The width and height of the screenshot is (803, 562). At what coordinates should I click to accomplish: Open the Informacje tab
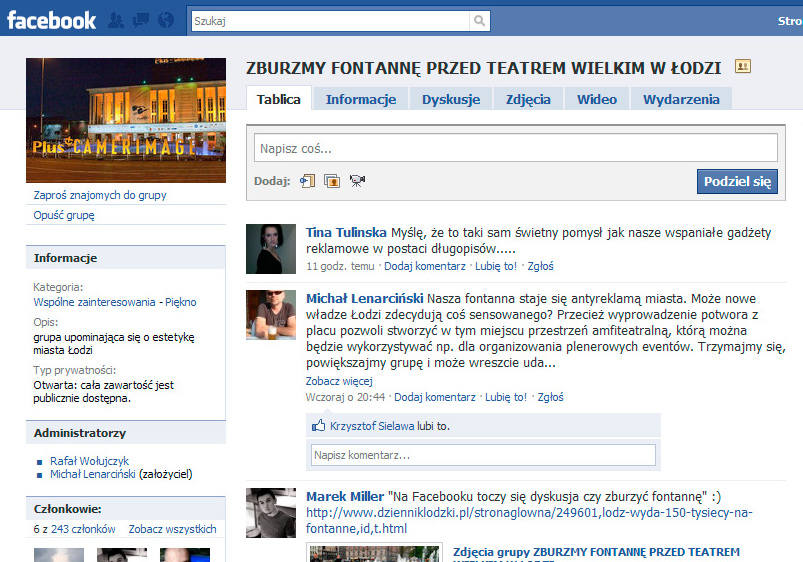click(x=361, y=99)
